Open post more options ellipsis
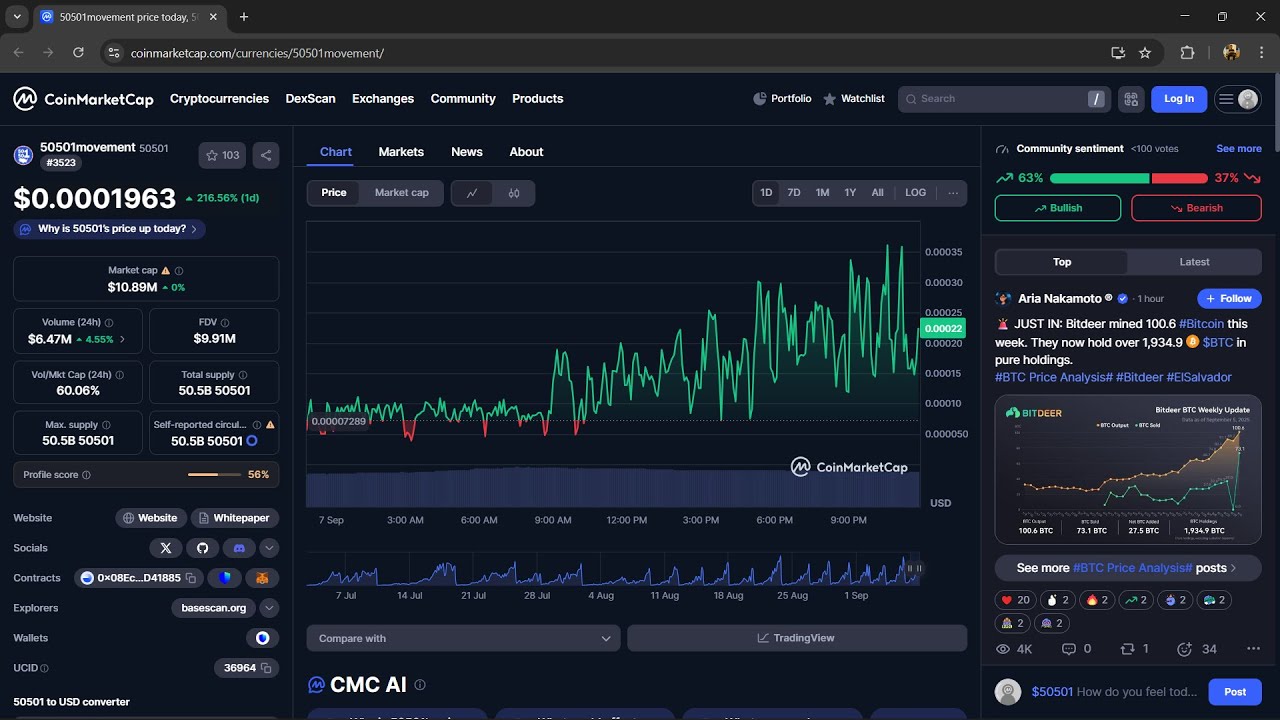 click(1253, 649)
